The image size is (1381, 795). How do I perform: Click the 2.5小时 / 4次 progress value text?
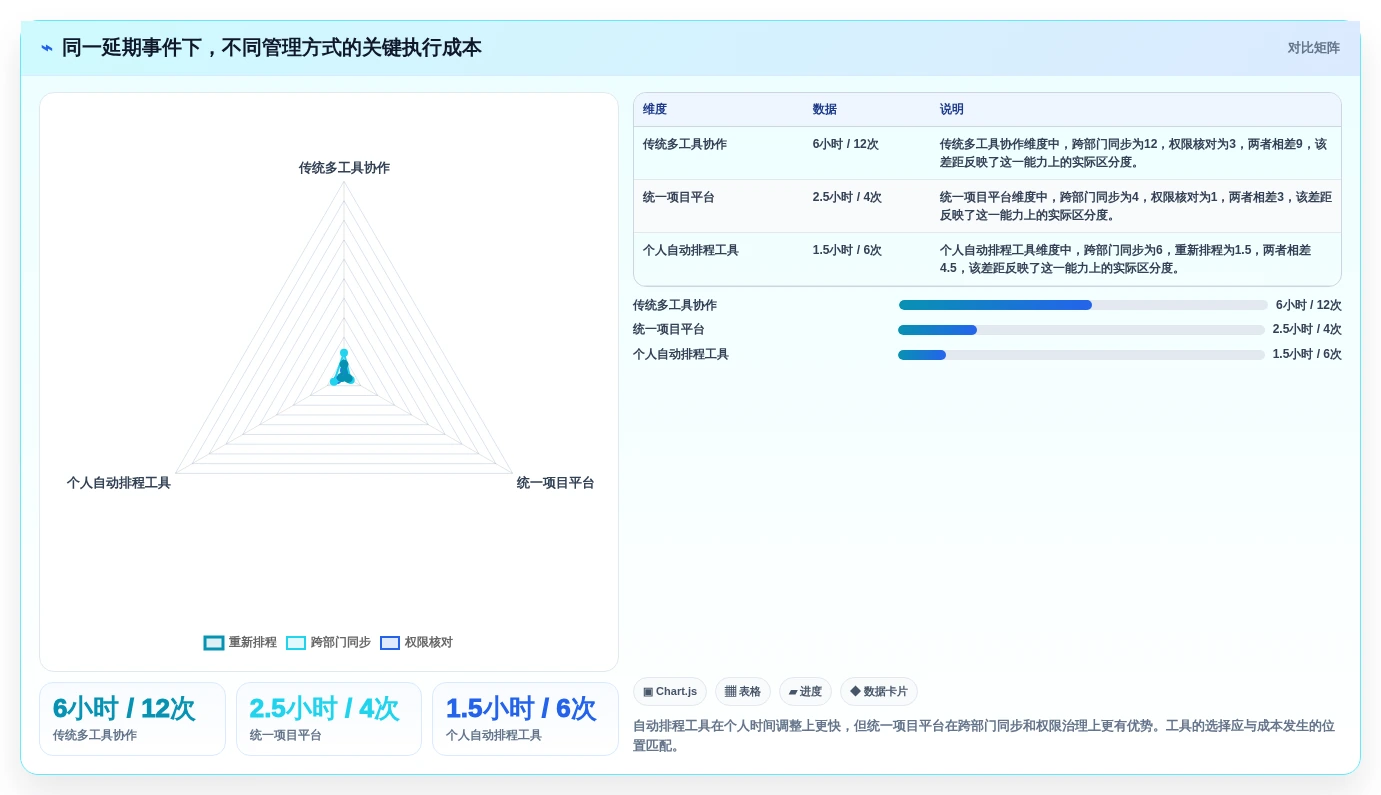coord(1307,330)
